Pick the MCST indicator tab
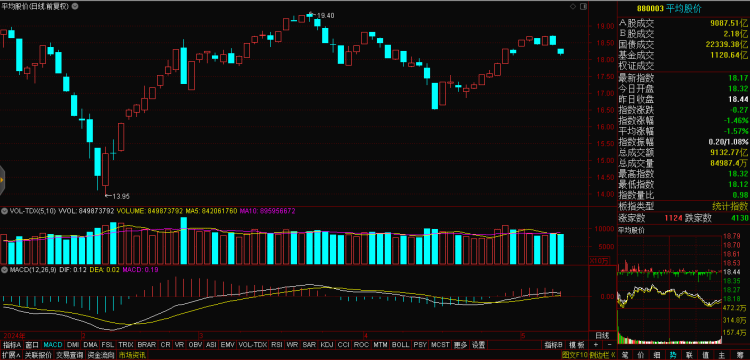The height and width of the screenshot is (360, 750). click(440, 344)
